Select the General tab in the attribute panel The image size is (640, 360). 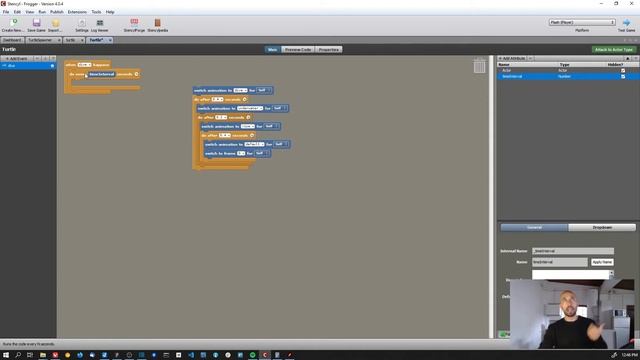point(534,227)
